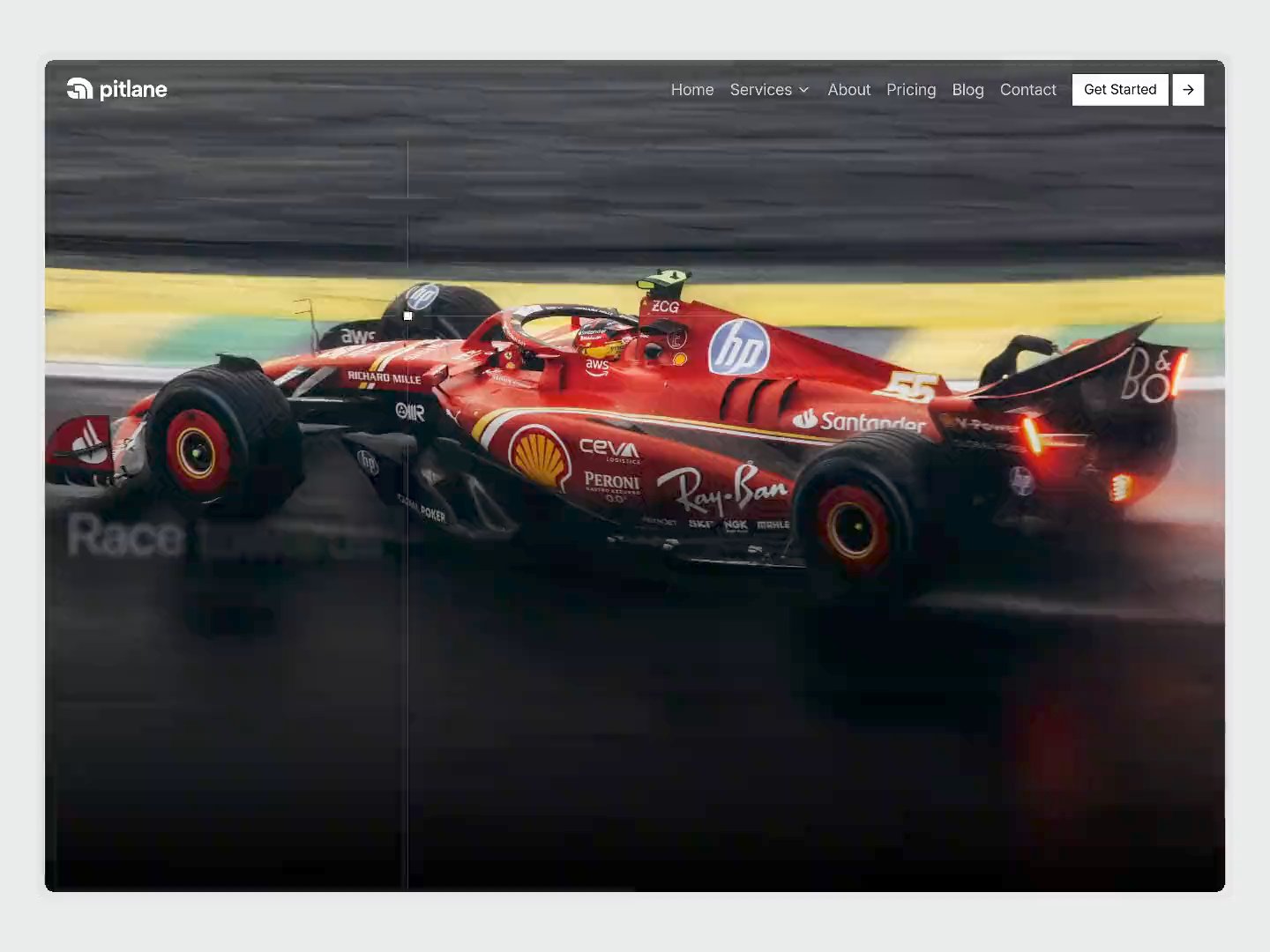Visit the Blog section
This screenshot has width=1270, height=952.
[x=967, y=90]
